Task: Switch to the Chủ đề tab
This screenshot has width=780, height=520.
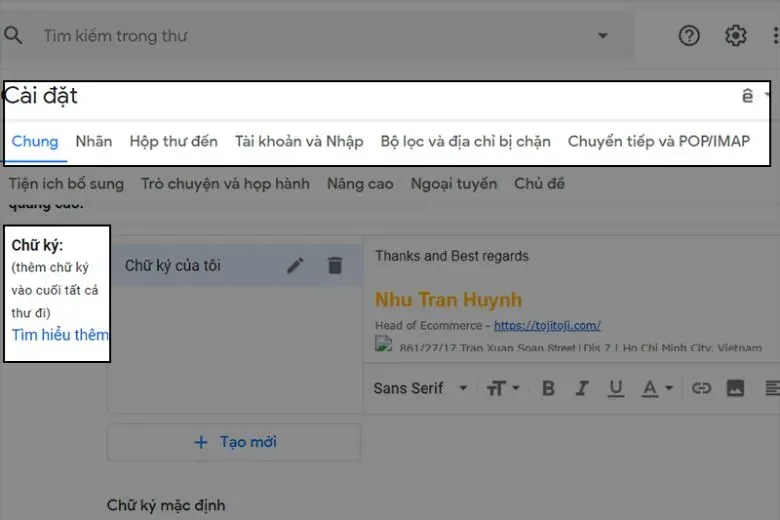Action: [539, 184]
